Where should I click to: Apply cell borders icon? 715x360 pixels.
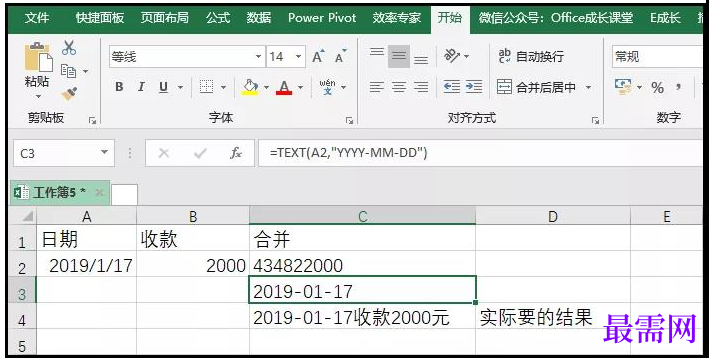click(207, 87)
